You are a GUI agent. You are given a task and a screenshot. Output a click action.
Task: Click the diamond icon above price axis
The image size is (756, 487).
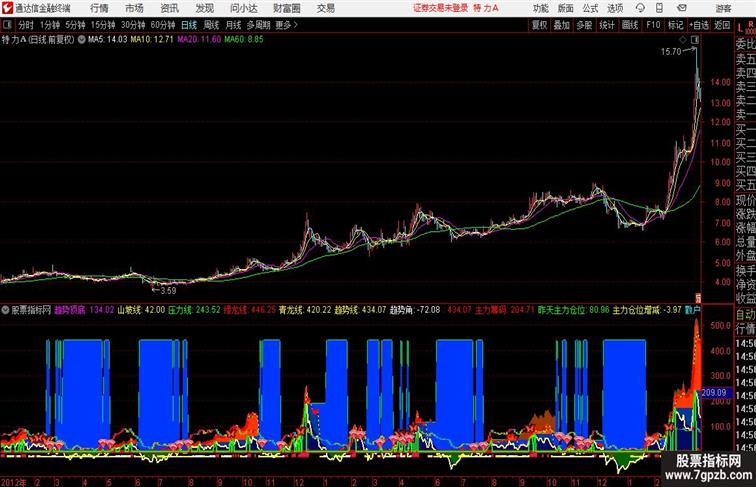click(683, 40)
